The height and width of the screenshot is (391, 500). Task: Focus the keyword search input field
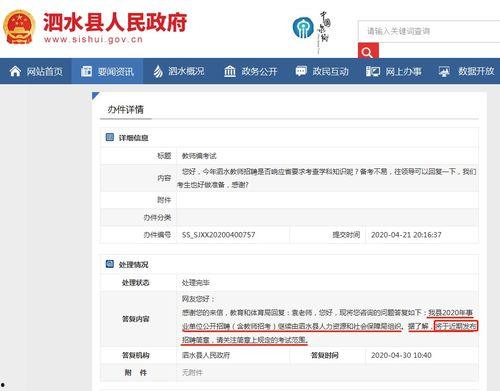(429, 31)
